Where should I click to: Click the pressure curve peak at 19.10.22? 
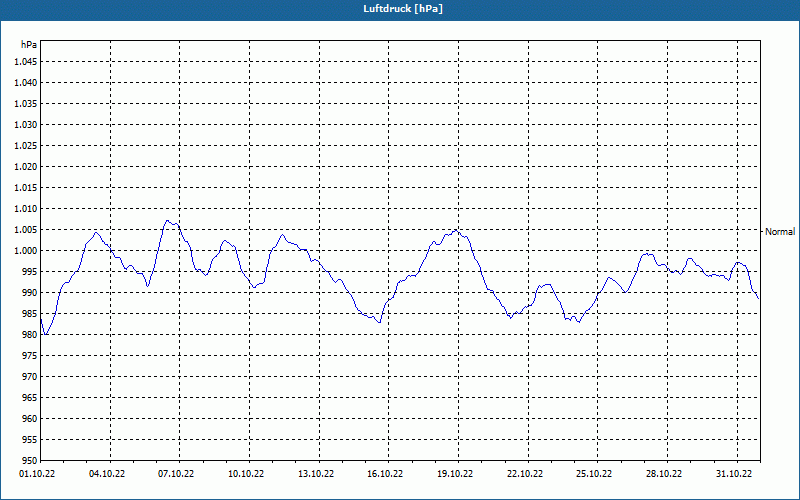coord(456,231)
